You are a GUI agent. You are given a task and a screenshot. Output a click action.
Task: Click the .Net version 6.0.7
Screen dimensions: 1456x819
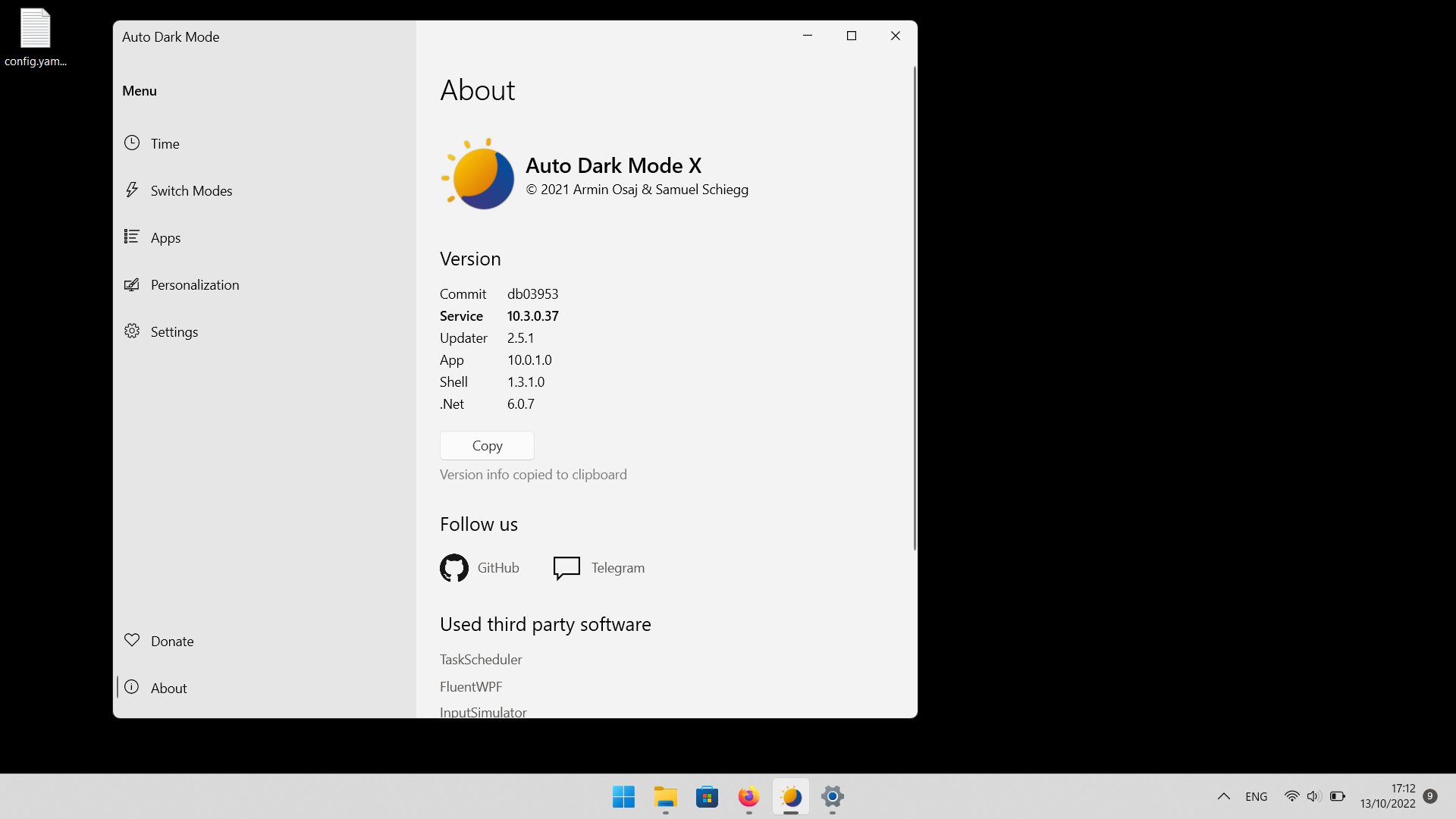point(520,403)
